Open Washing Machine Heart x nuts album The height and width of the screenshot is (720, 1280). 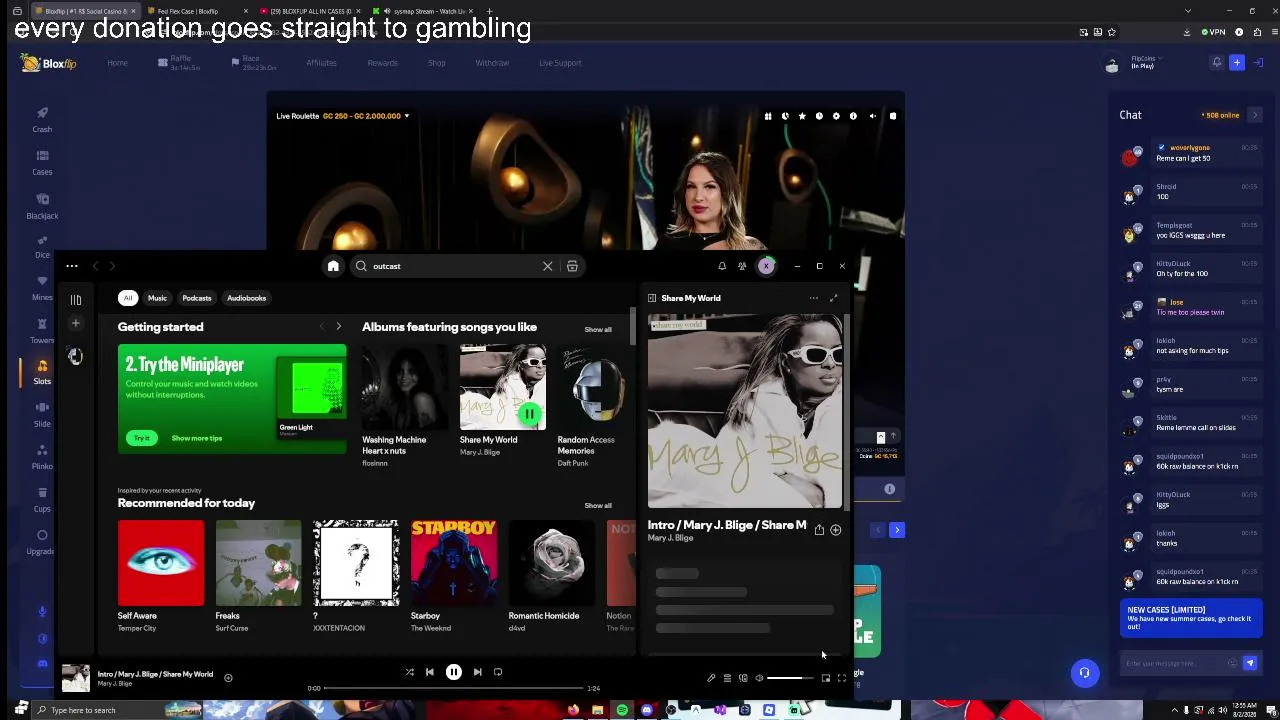click(404, 406)
